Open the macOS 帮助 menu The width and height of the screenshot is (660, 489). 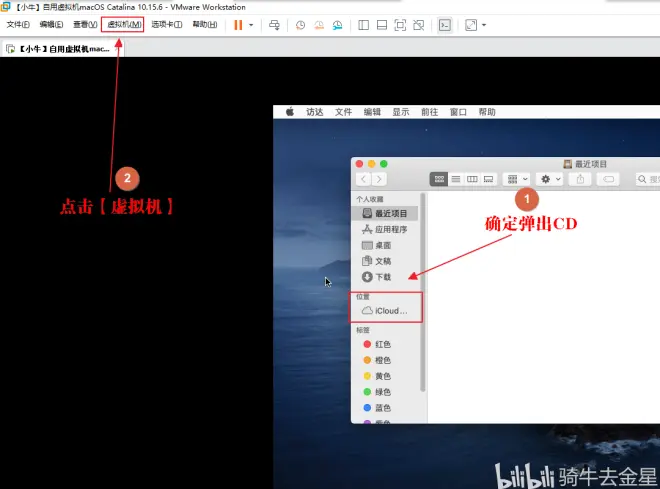[487, 112]
